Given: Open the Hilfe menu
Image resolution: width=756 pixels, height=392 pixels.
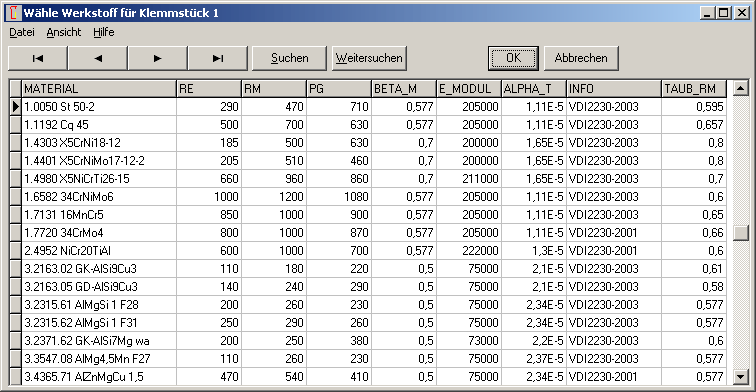Looking at the screenshot, I should (x=104, y=32).
